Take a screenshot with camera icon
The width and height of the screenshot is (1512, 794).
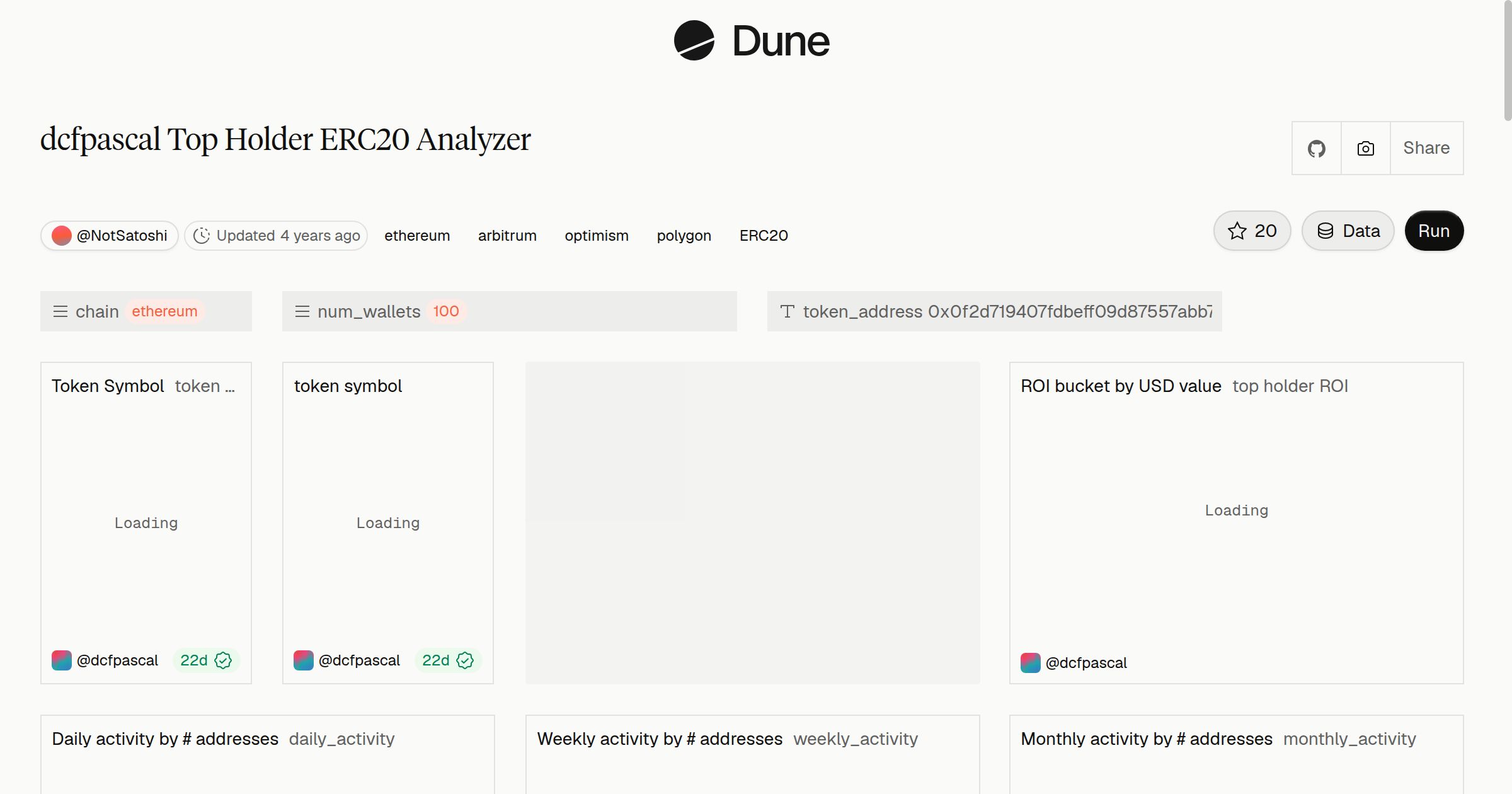[1365, 148]
